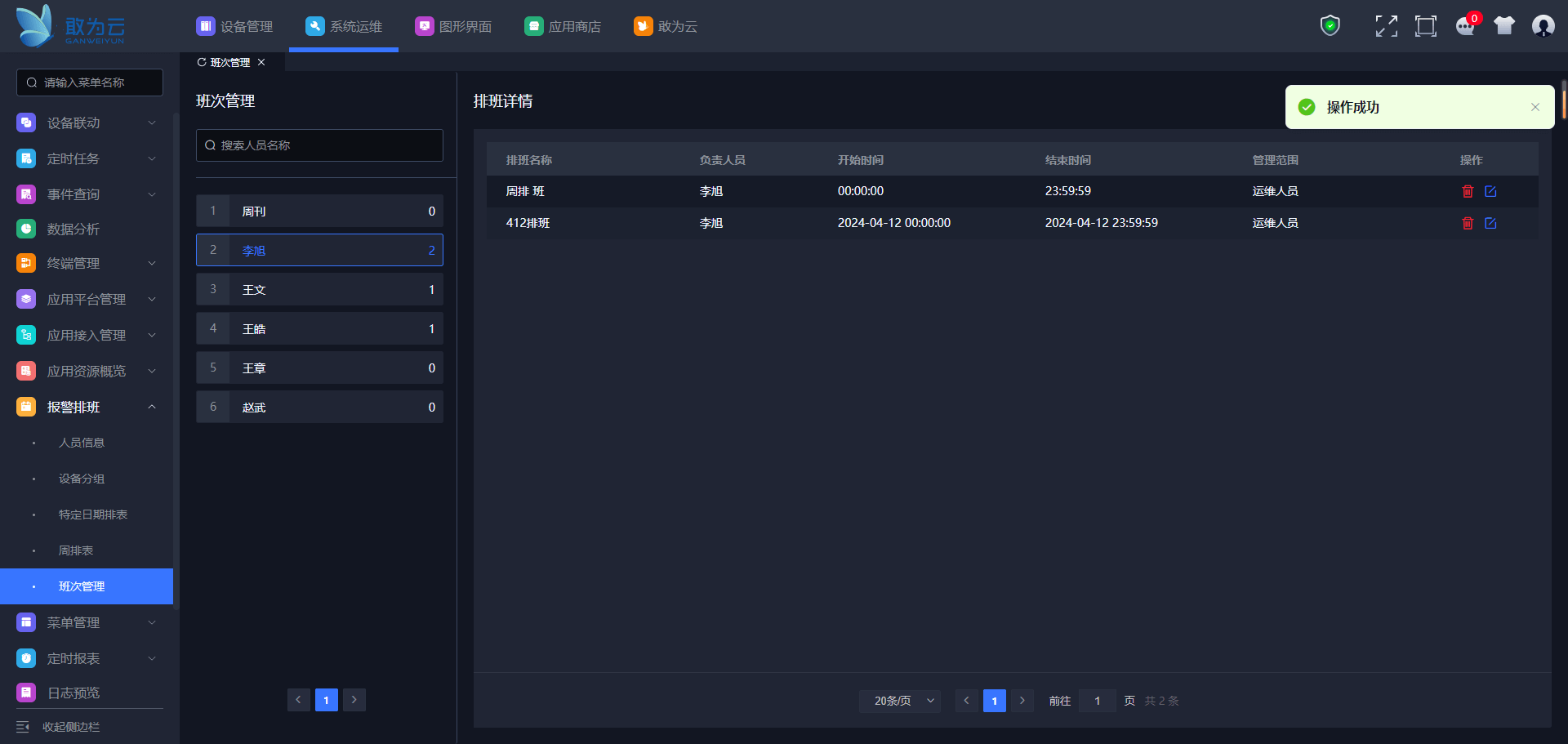Open the theme skin shirt icon

tap(1504, 26)
